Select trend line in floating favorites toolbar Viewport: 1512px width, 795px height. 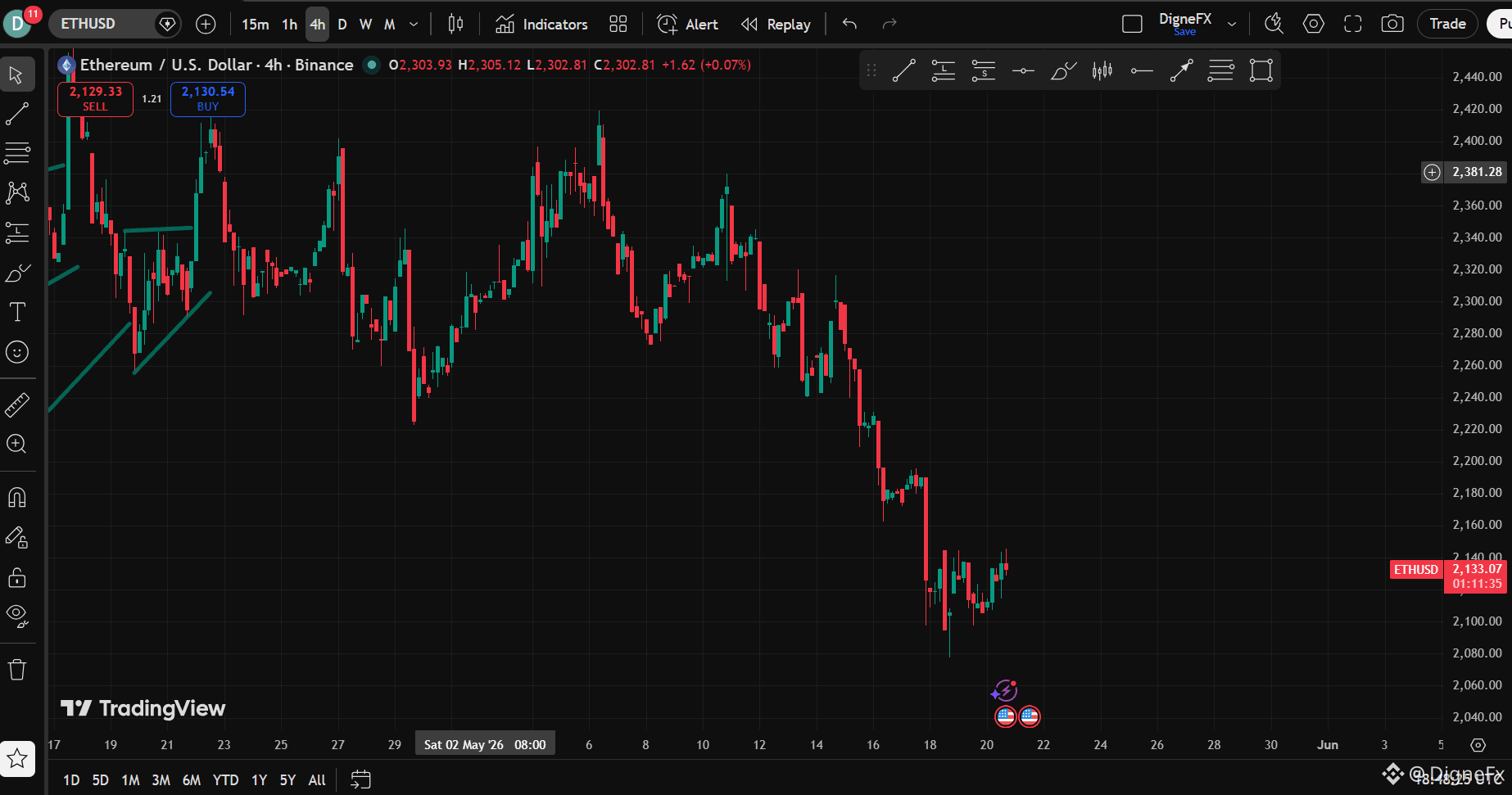point(903,71)
